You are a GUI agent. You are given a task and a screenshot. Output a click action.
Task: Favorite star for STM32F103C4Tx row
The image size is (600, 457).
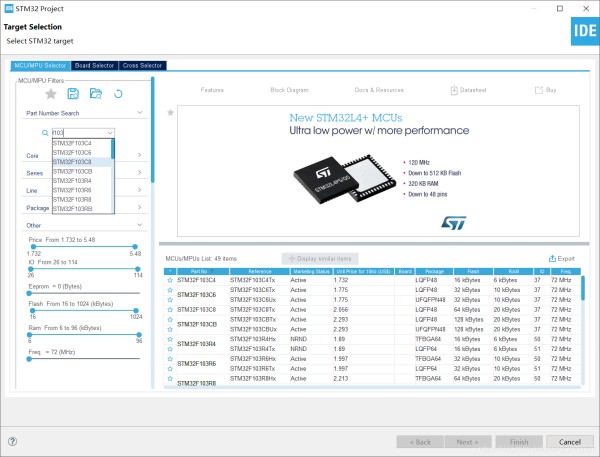click(x=170, y=280)
